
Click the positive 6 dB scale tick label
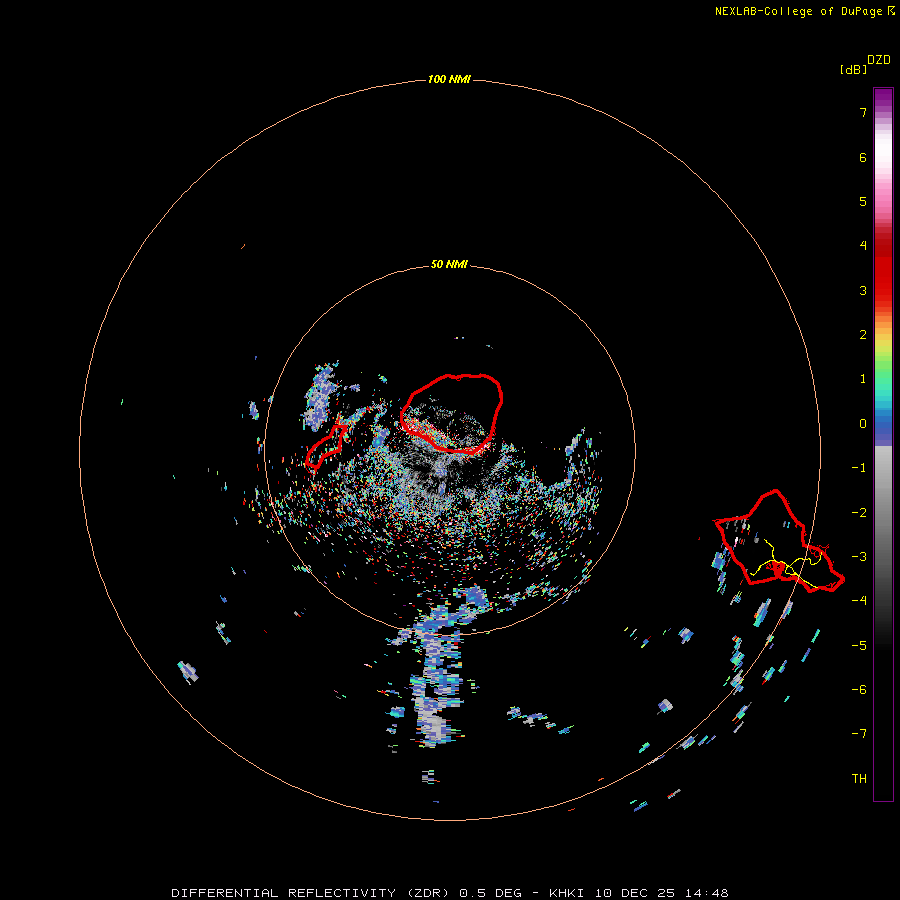tap(863, 157)
